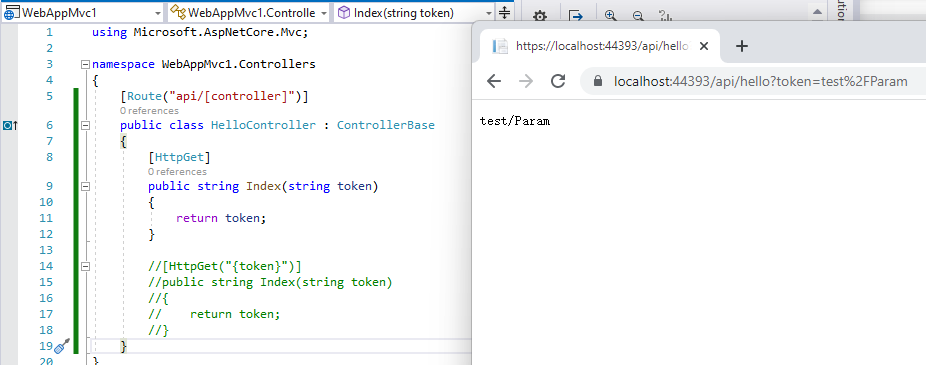Click the split editor window icon
Screen dimensions: 926x365
(504, 12)
